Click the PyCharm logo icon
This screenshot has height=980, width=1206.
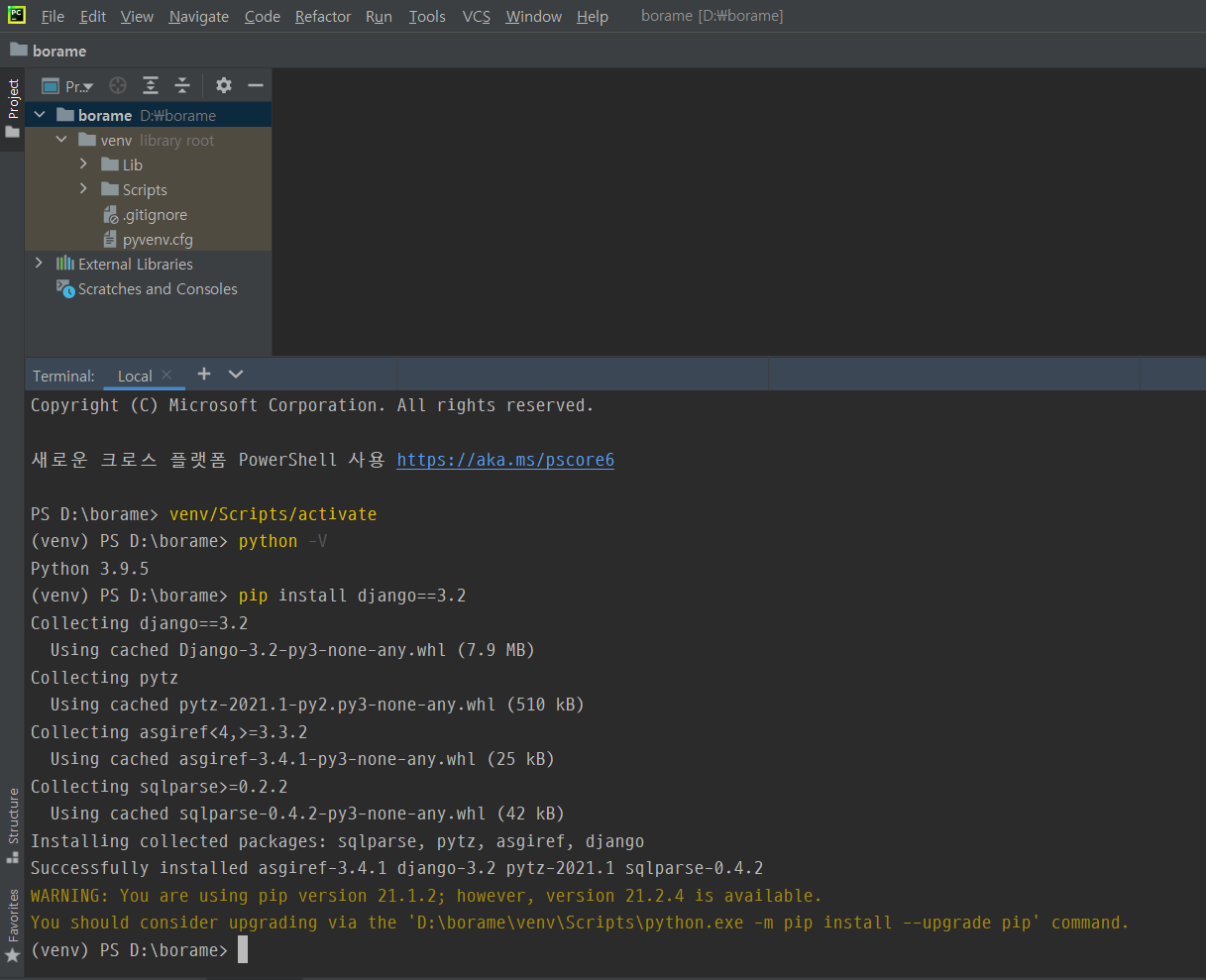[17, 15]
